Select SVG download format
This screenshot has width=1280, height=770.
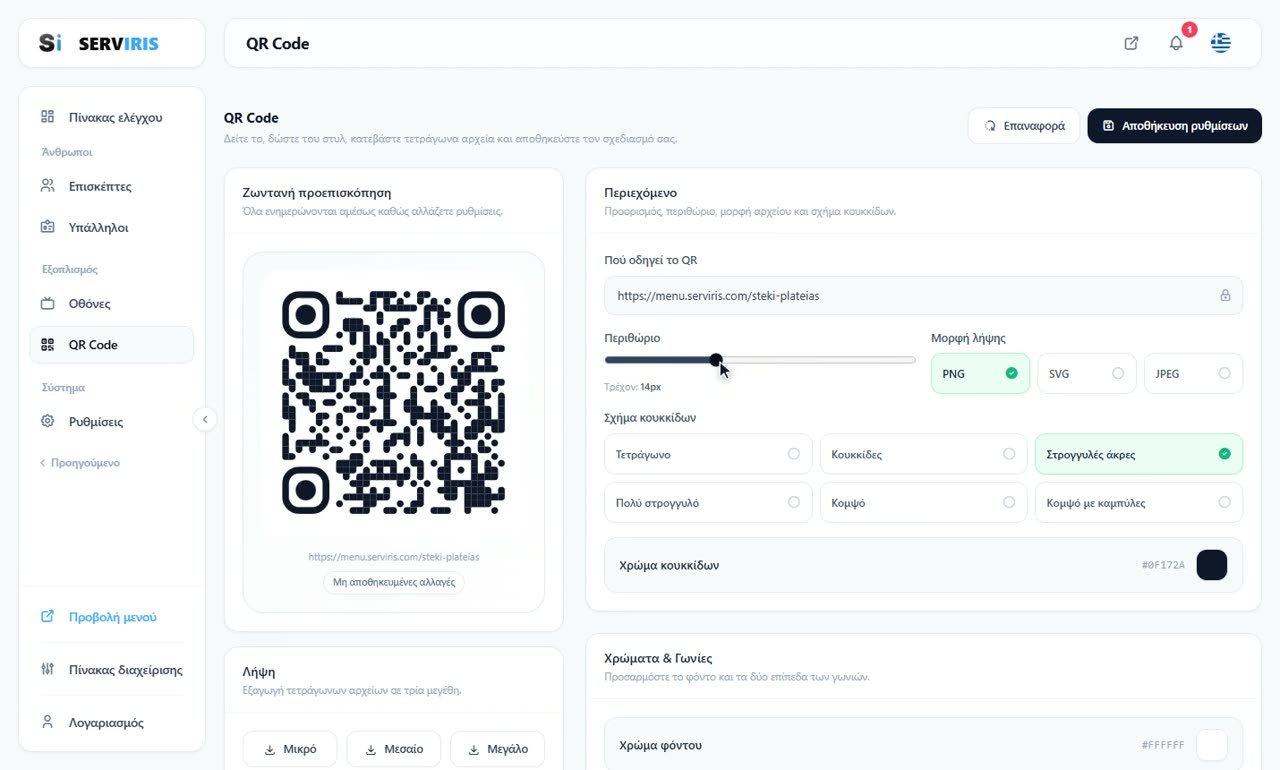click(x=1087, y=373)
